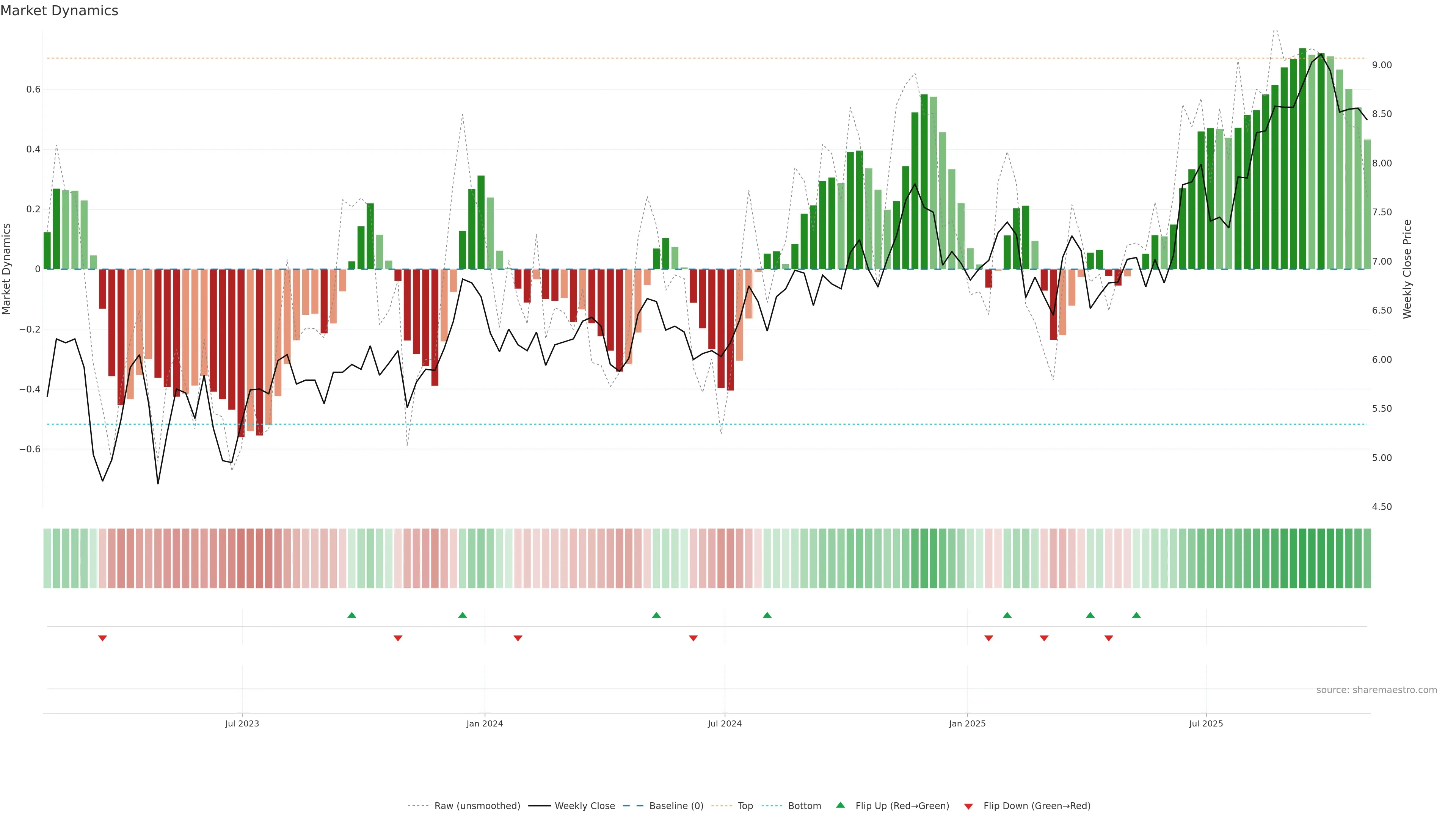Click the Weekly Close Price axis title
This screenshot has height=819, width=1456.
click(x=1407, y=269)
